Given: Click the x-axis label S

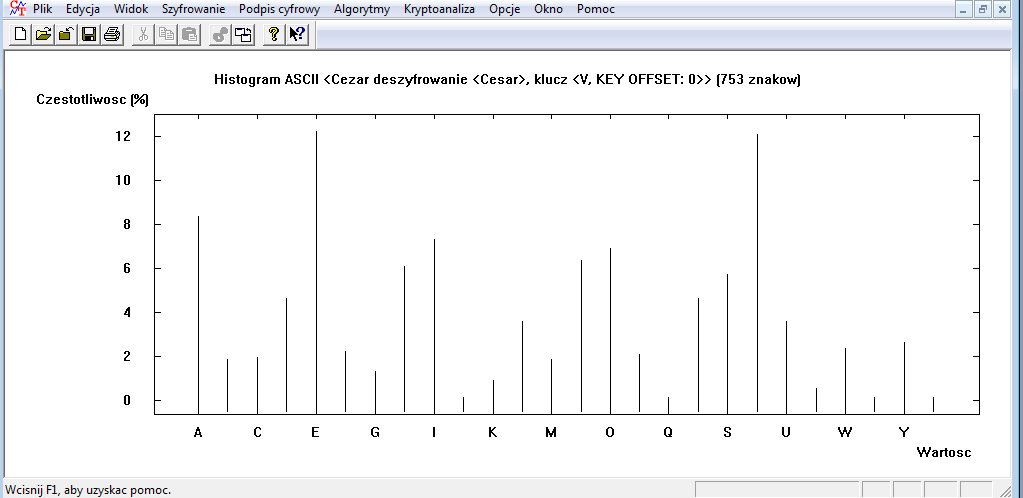Looking at the screenshot, I should tap(727, 432).
